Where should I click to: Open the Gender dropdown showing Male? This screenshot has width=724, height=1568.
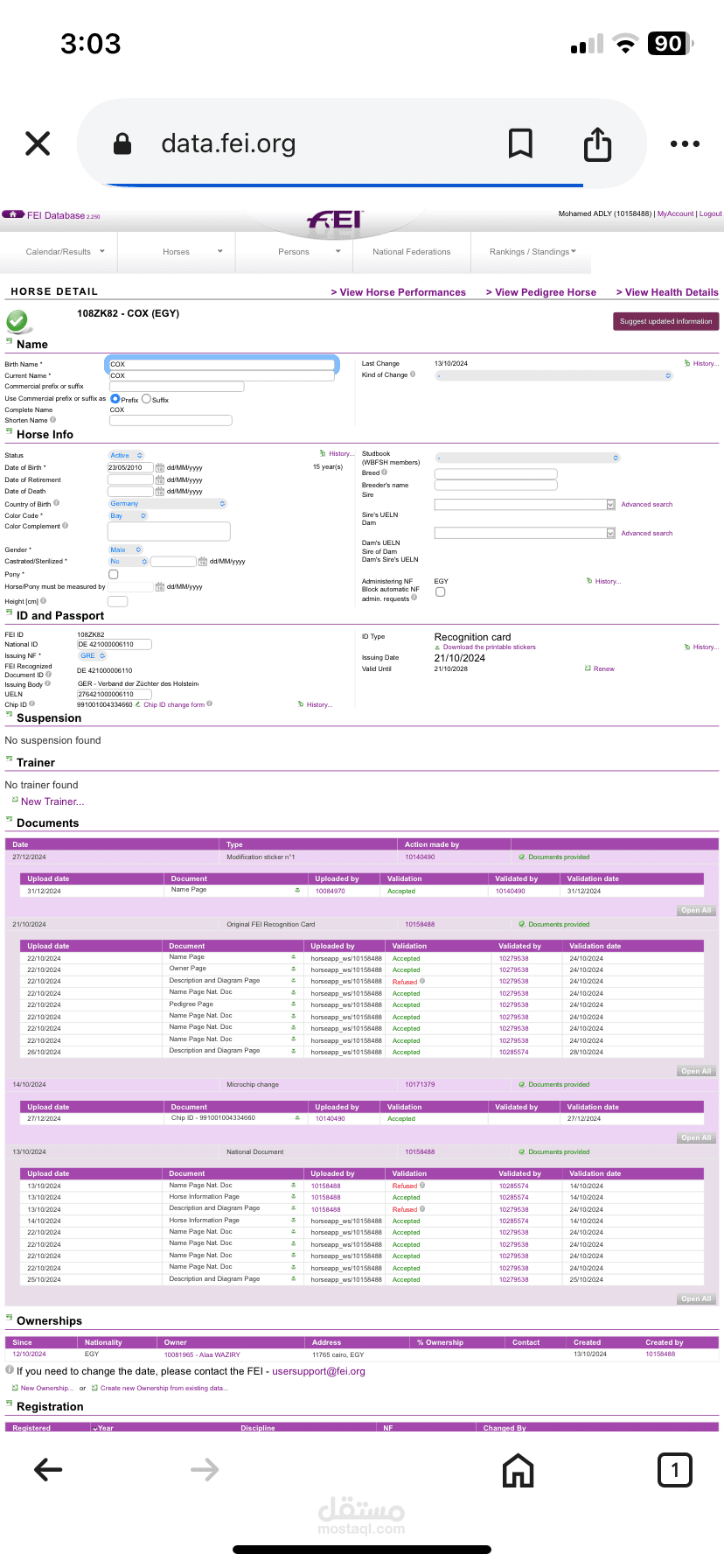pos(125,549)
